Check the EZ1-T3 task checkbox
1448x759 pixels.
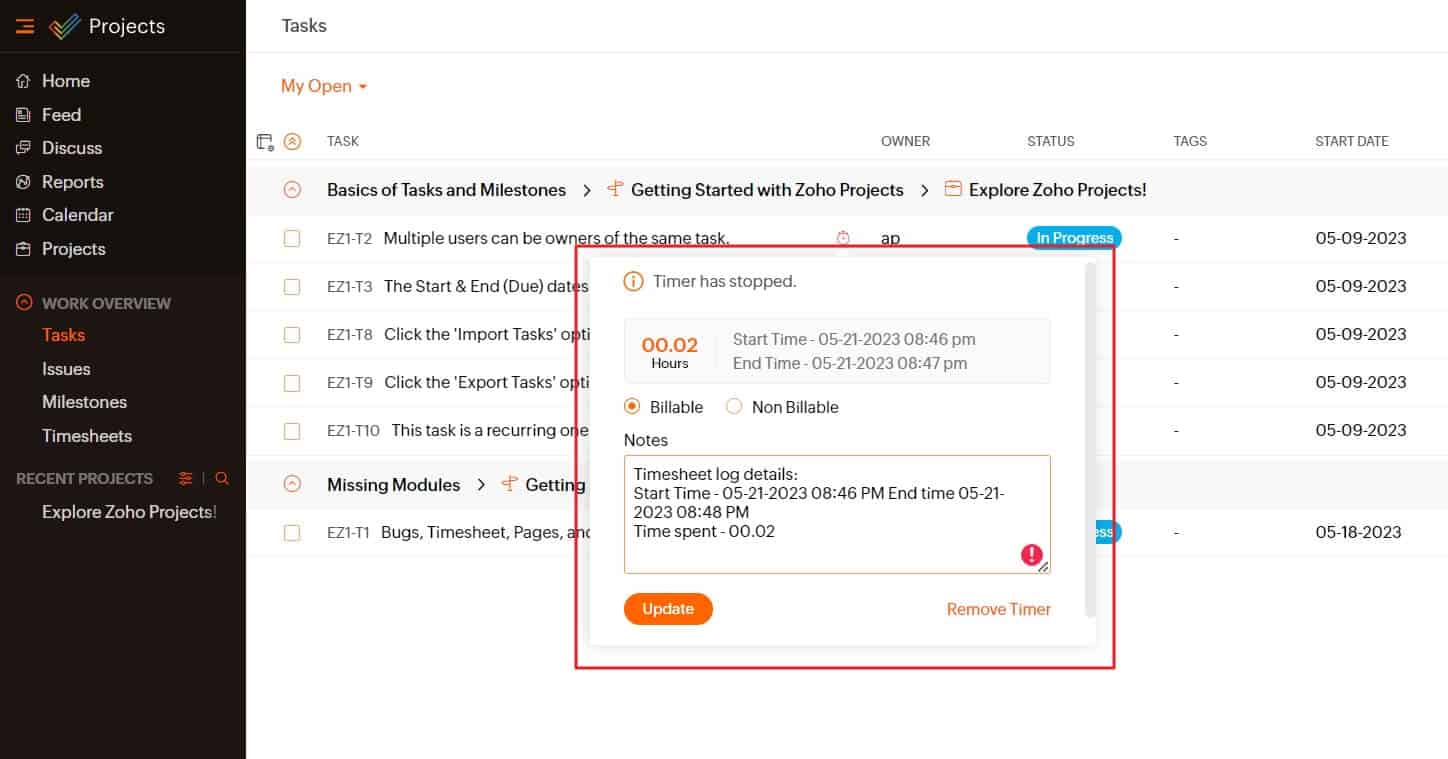click(x=292, y=286)
